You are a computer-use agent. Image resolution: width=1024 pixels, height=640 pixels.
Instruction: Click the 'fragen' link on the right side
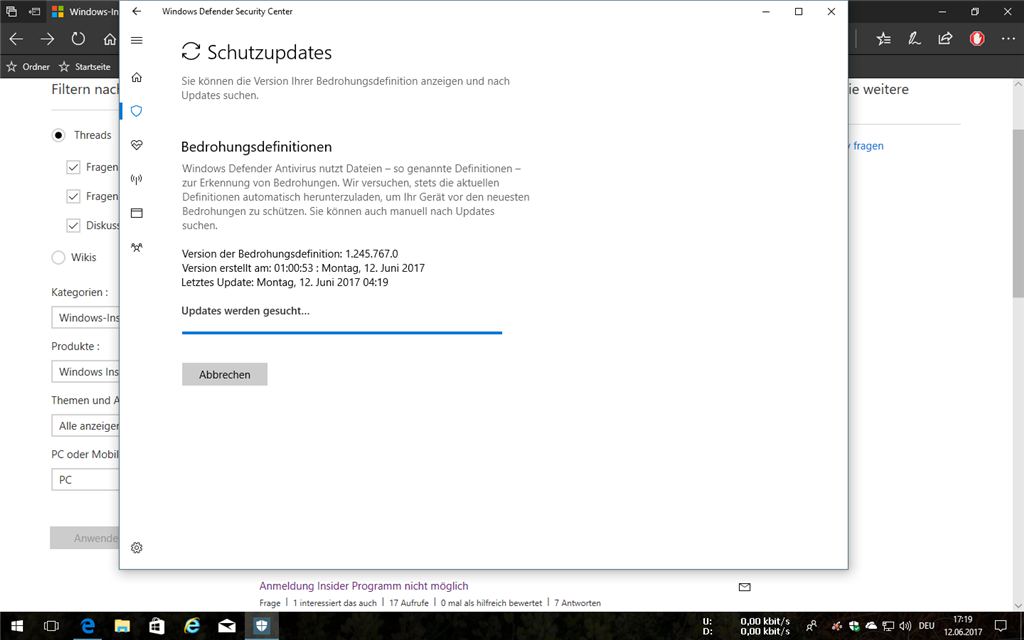(868, 146)
